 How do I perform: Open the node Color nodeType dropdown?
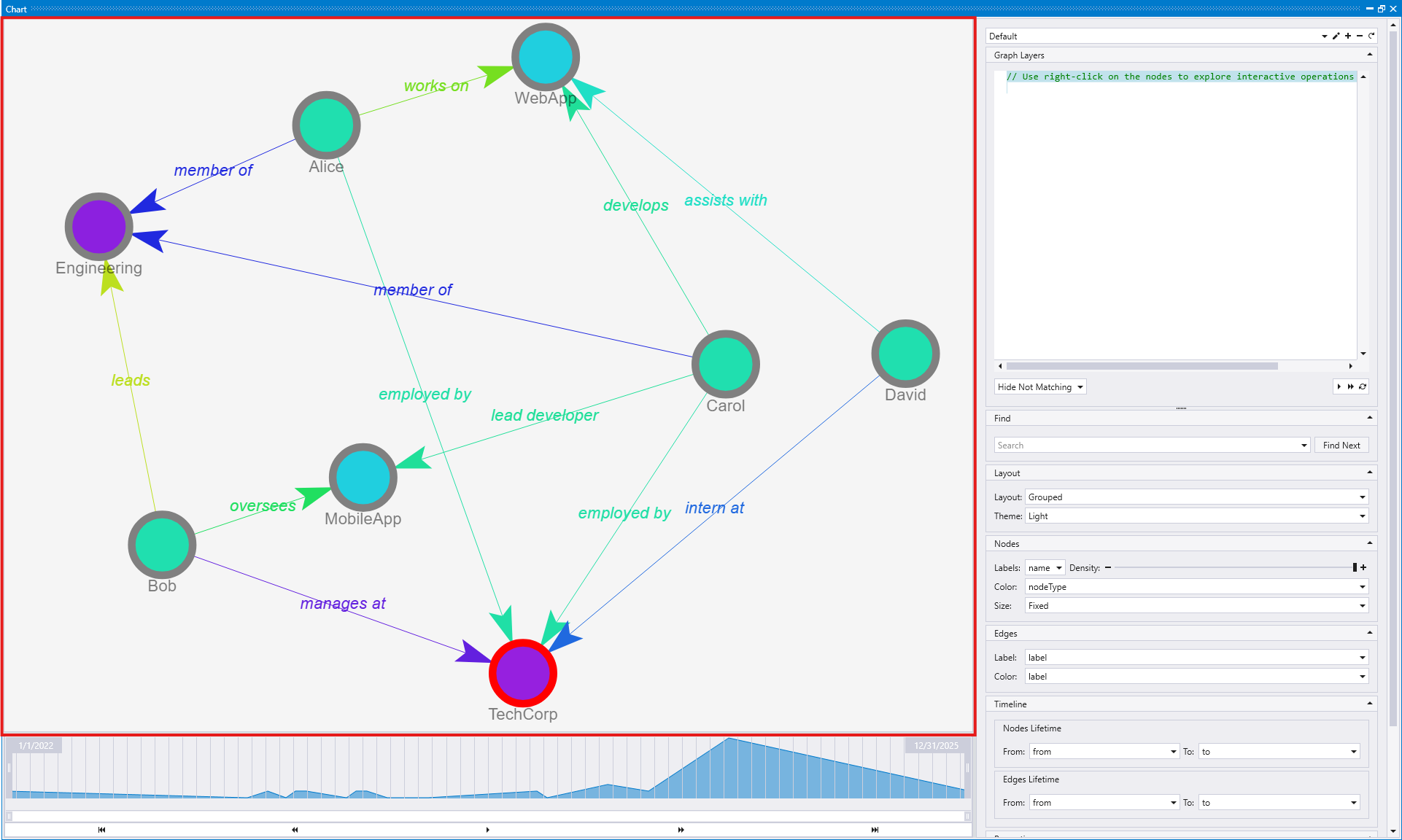[x=1196, y=587]
